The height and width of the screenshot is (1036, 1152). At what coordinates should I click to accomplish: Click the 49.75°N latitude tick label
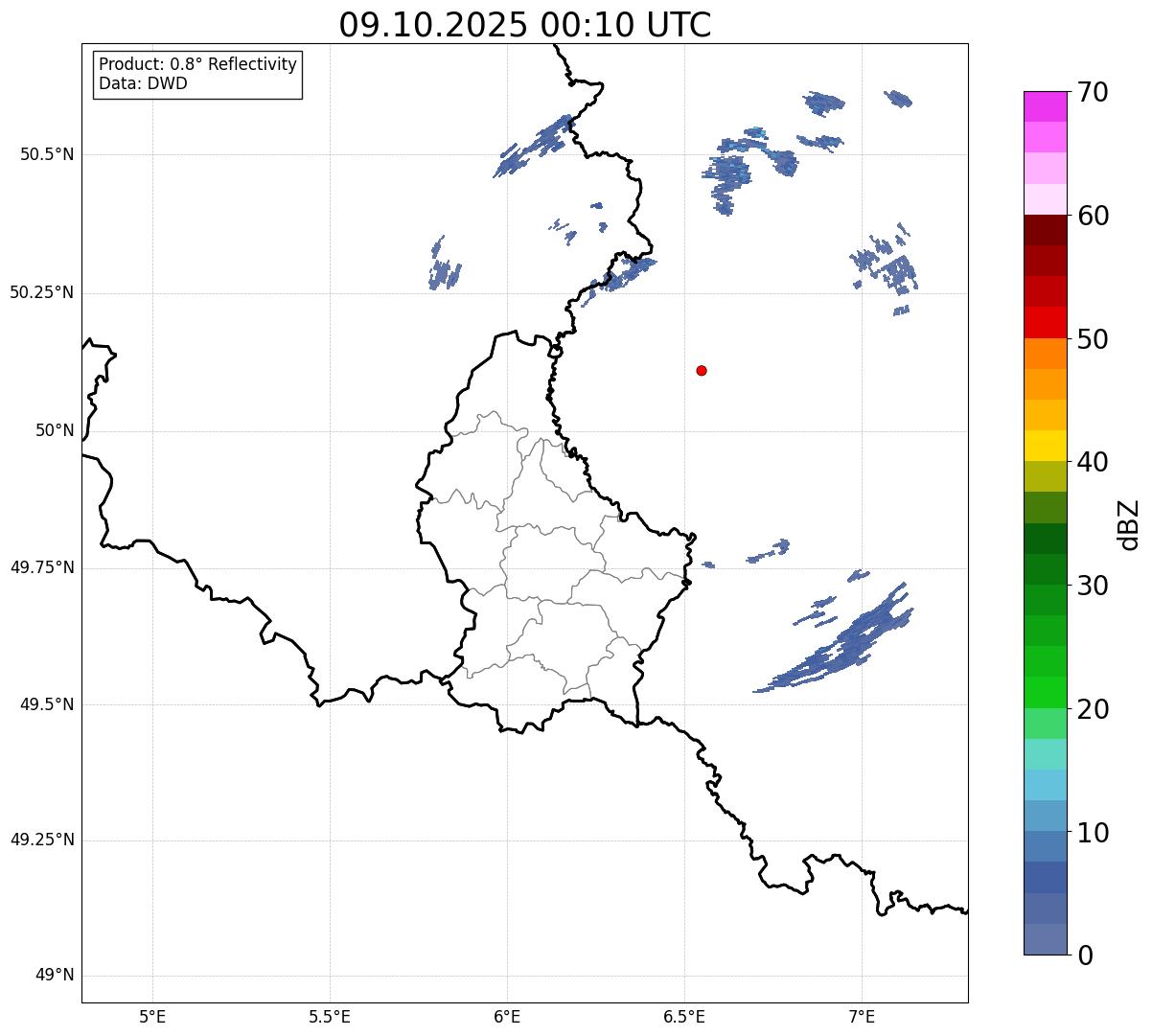click(41, 567)
